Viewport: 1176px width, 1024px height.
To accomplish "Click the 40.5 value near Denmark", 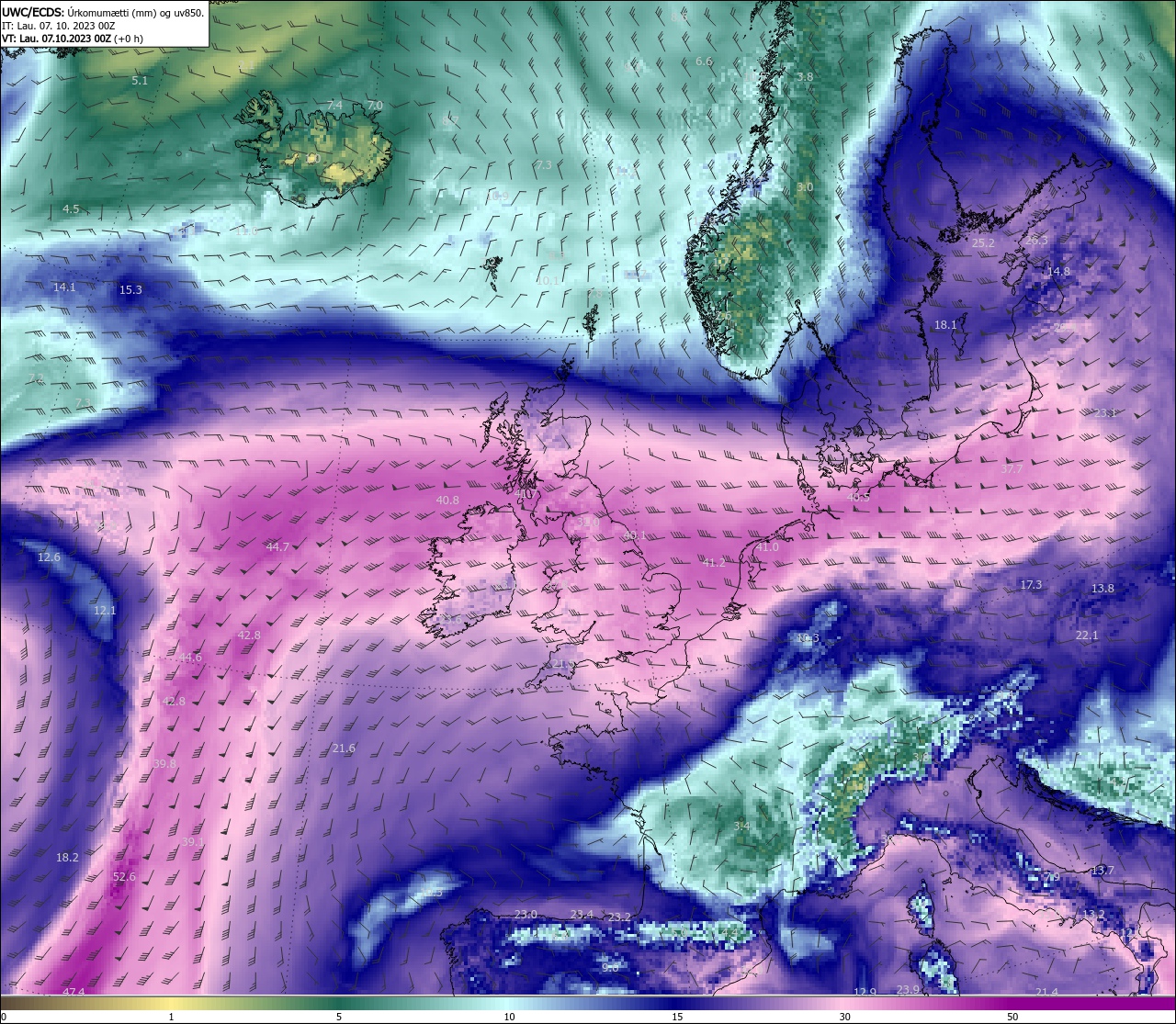I will tap(858, 497).
